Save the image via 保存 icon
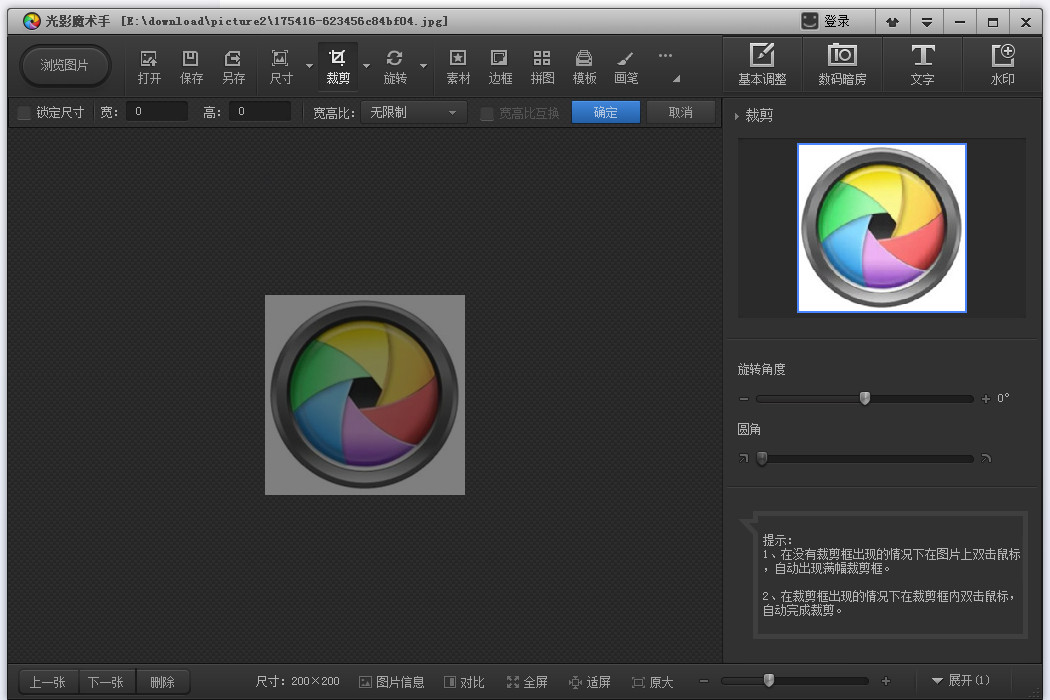Viewport: 1050px width, 700px height. point(191,67)
